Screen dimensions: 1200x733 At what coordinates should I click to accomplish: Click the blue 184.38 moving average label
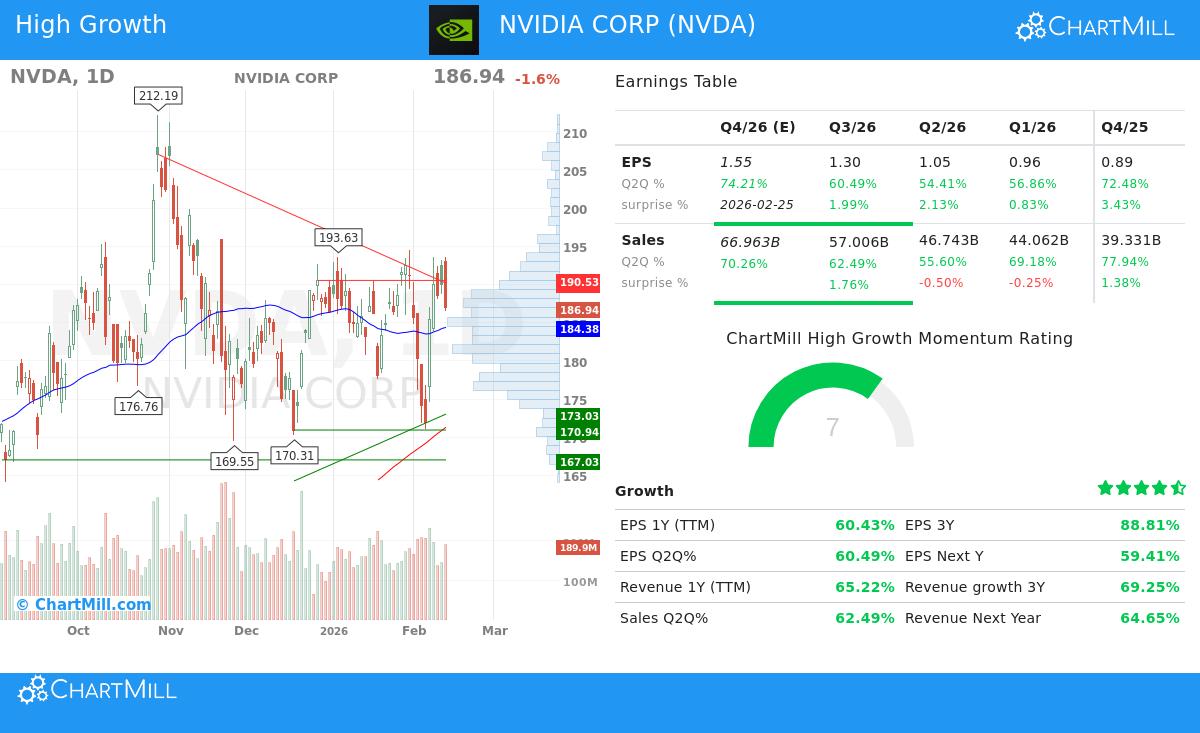click(x=579, y=329)
